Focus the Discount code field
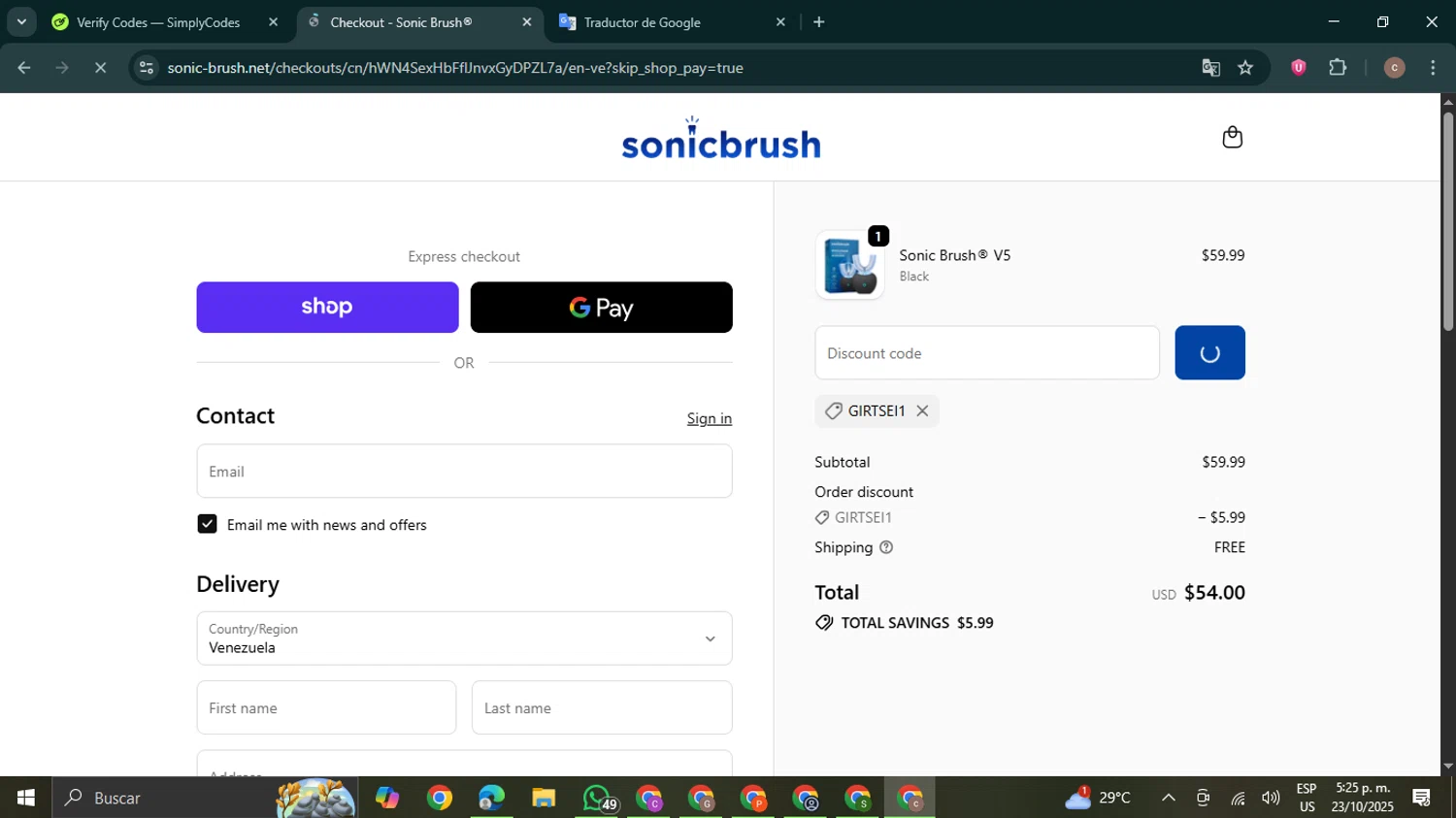Screen dimensions: 1456x818 (987, 352)
